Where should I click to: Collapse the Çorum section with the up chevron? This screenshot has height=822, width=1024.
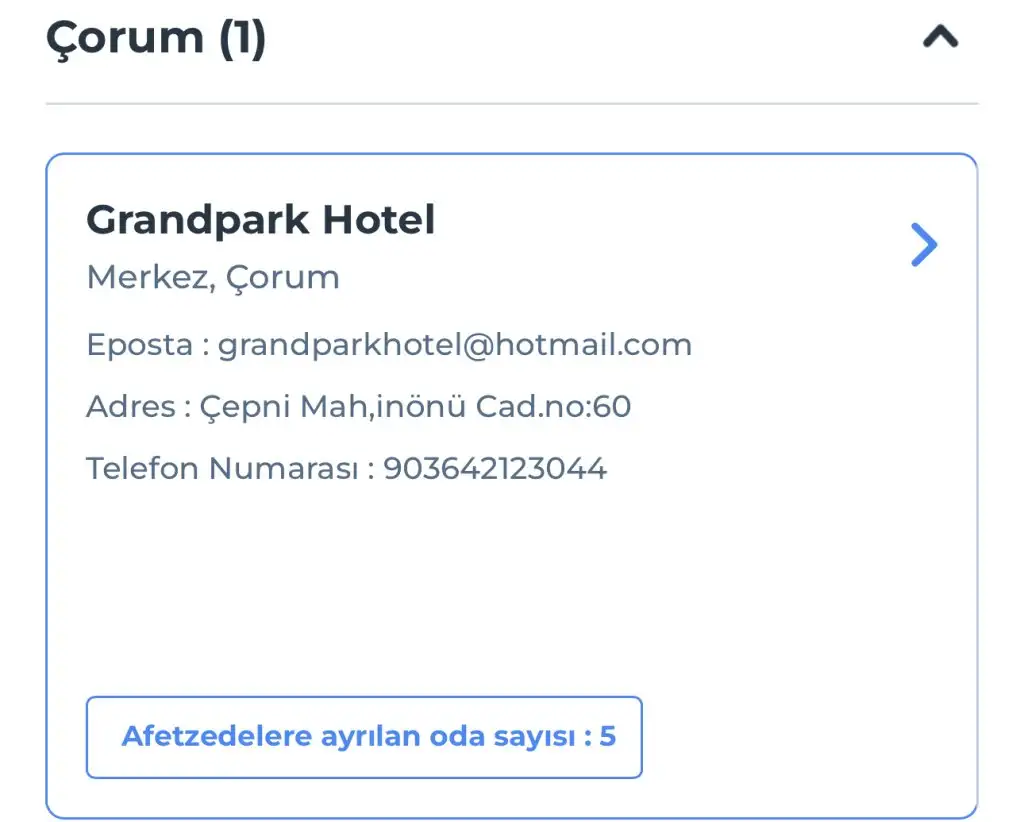pos(940,38)
